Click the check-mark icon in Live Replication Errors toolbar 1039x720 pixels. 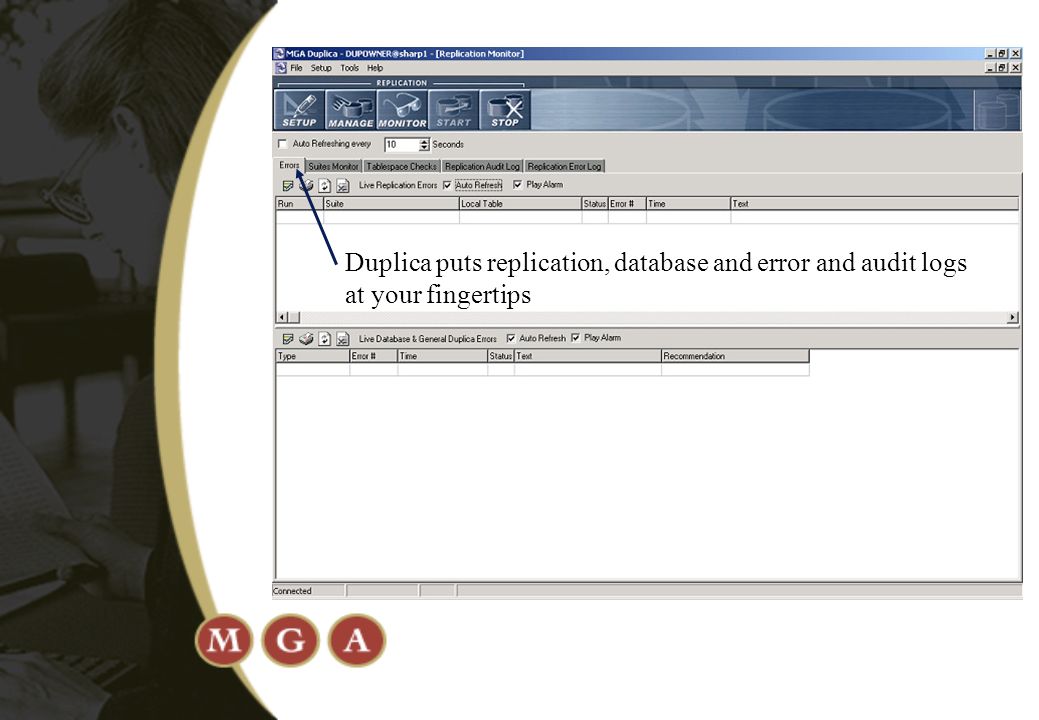pos(288,186)
